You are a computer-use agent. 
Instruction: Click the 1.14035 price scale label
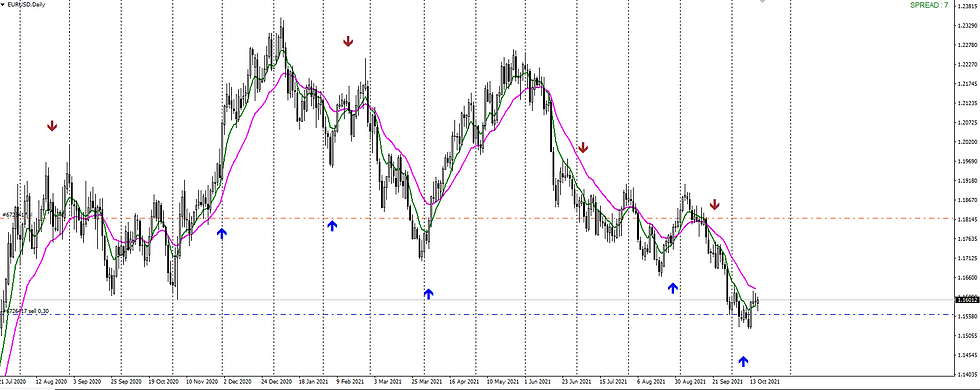pos(968,374)
